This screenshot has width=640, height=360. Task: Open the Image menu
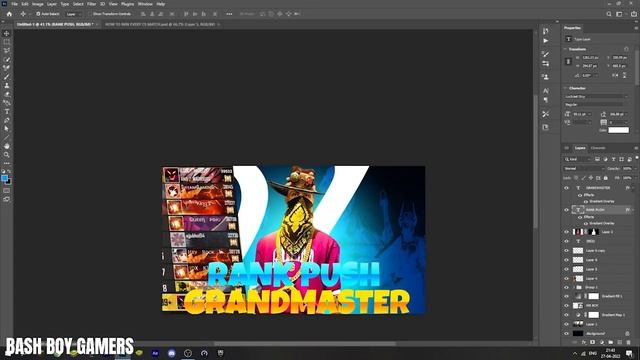(x=38, y=4)
